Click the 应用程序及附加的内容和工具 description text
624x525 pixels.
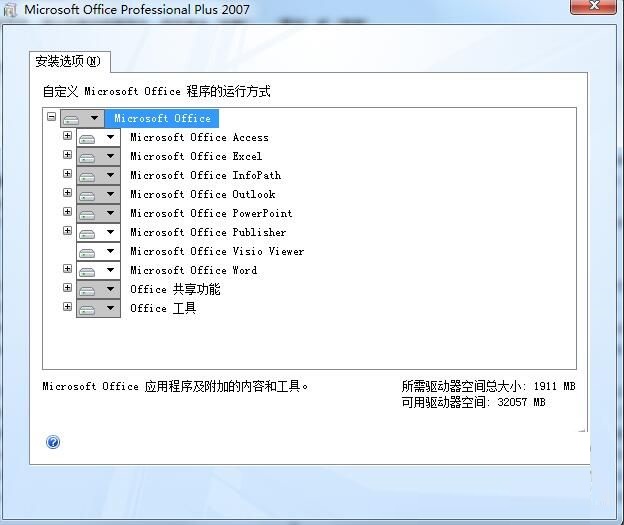pos(176,386)
